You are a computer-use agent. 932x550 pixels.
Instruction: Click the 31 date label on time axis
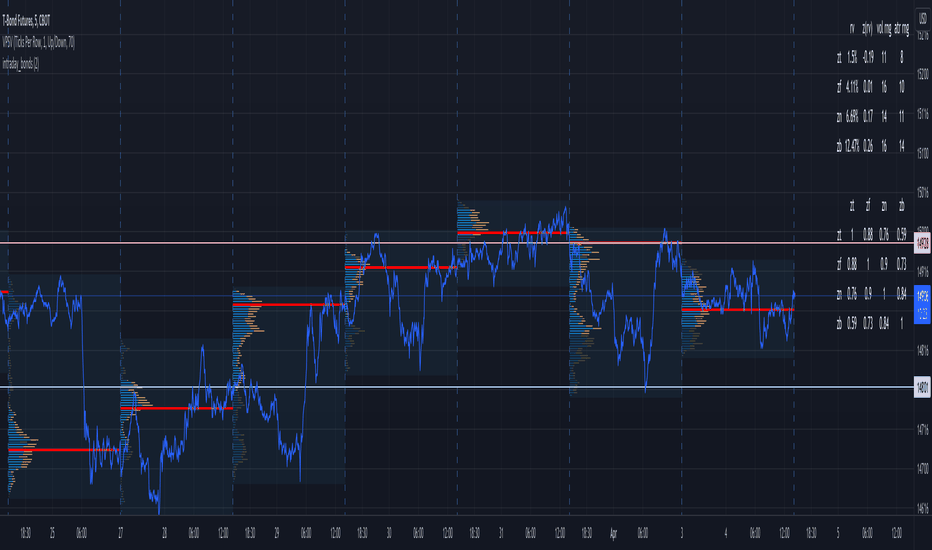click(501, 533)
